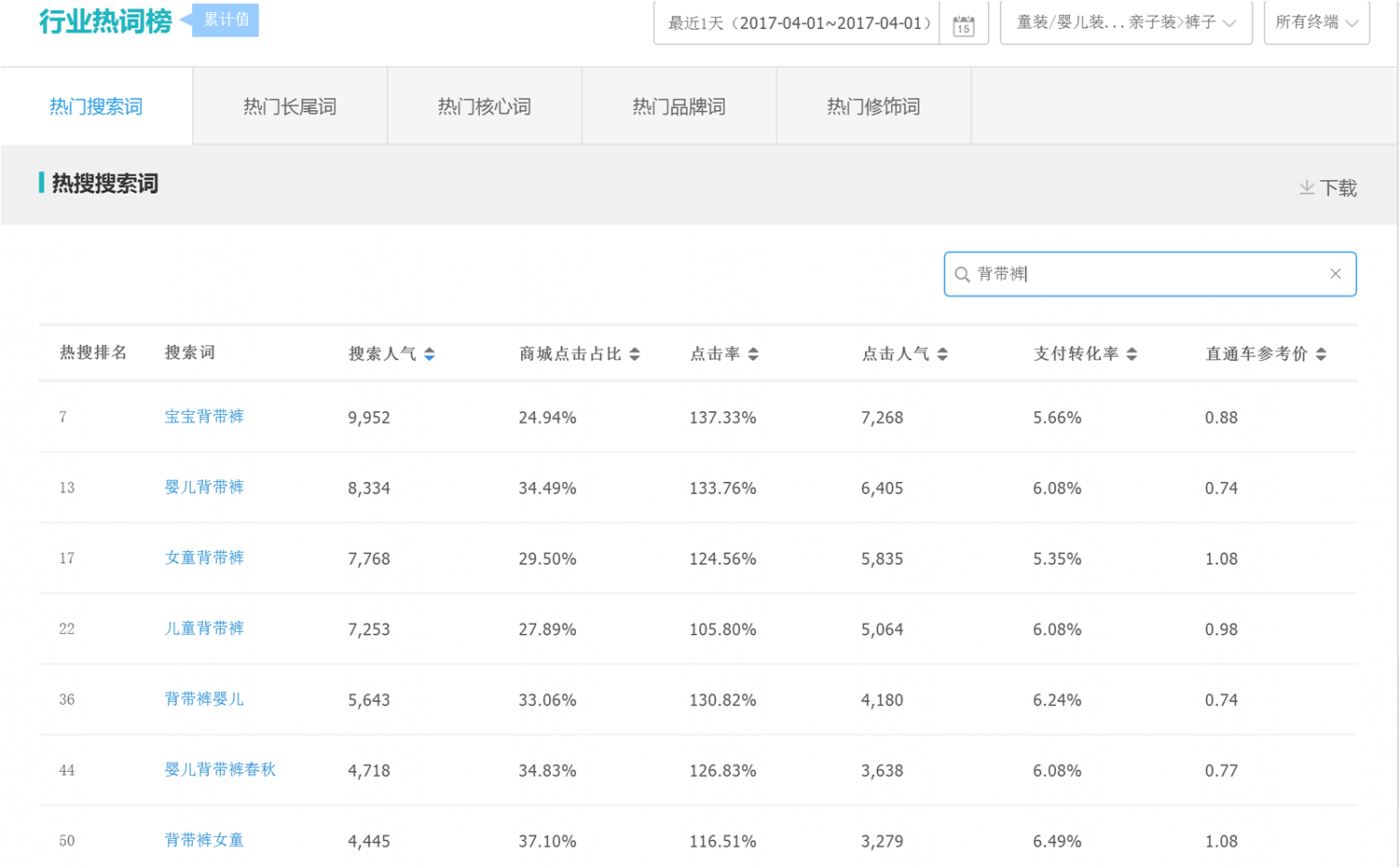1400x868 pixels.
Task: Focus the 背带裤 search input field
Action: point(1146,274)
